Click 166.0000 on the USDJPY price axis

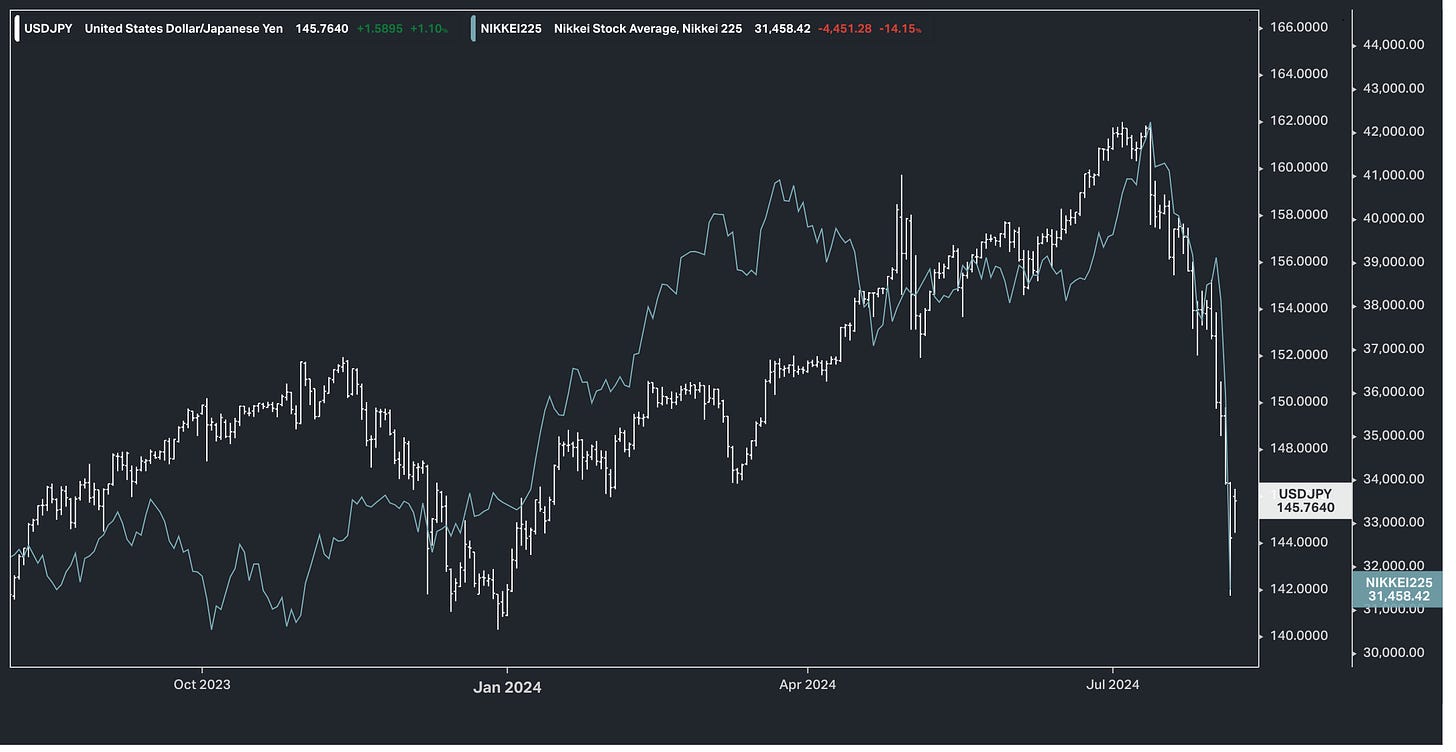1299,27
